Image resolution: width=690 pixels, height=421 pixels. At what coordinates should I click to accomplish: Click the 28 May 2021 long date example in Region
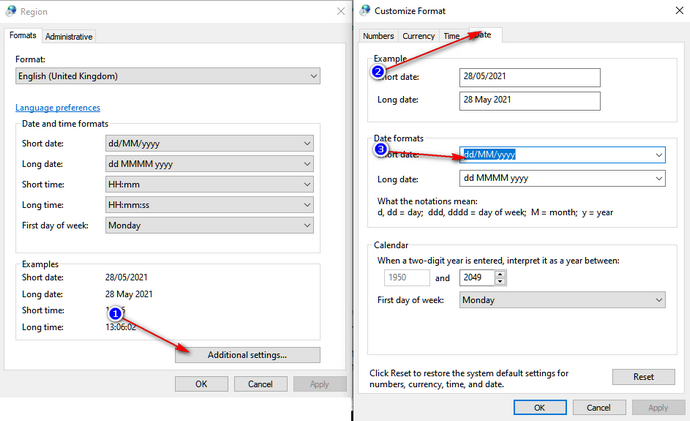[x=129, y=294]
